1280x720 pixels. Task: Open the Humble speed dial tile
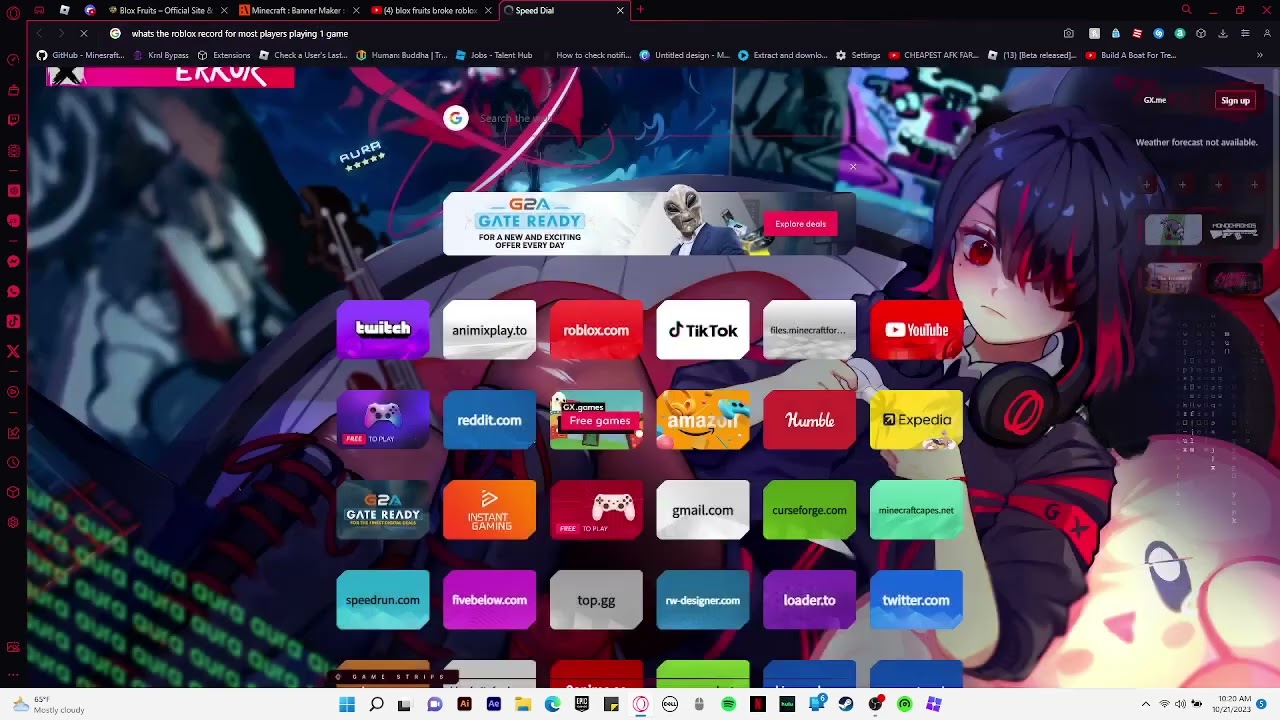[809, 420]
